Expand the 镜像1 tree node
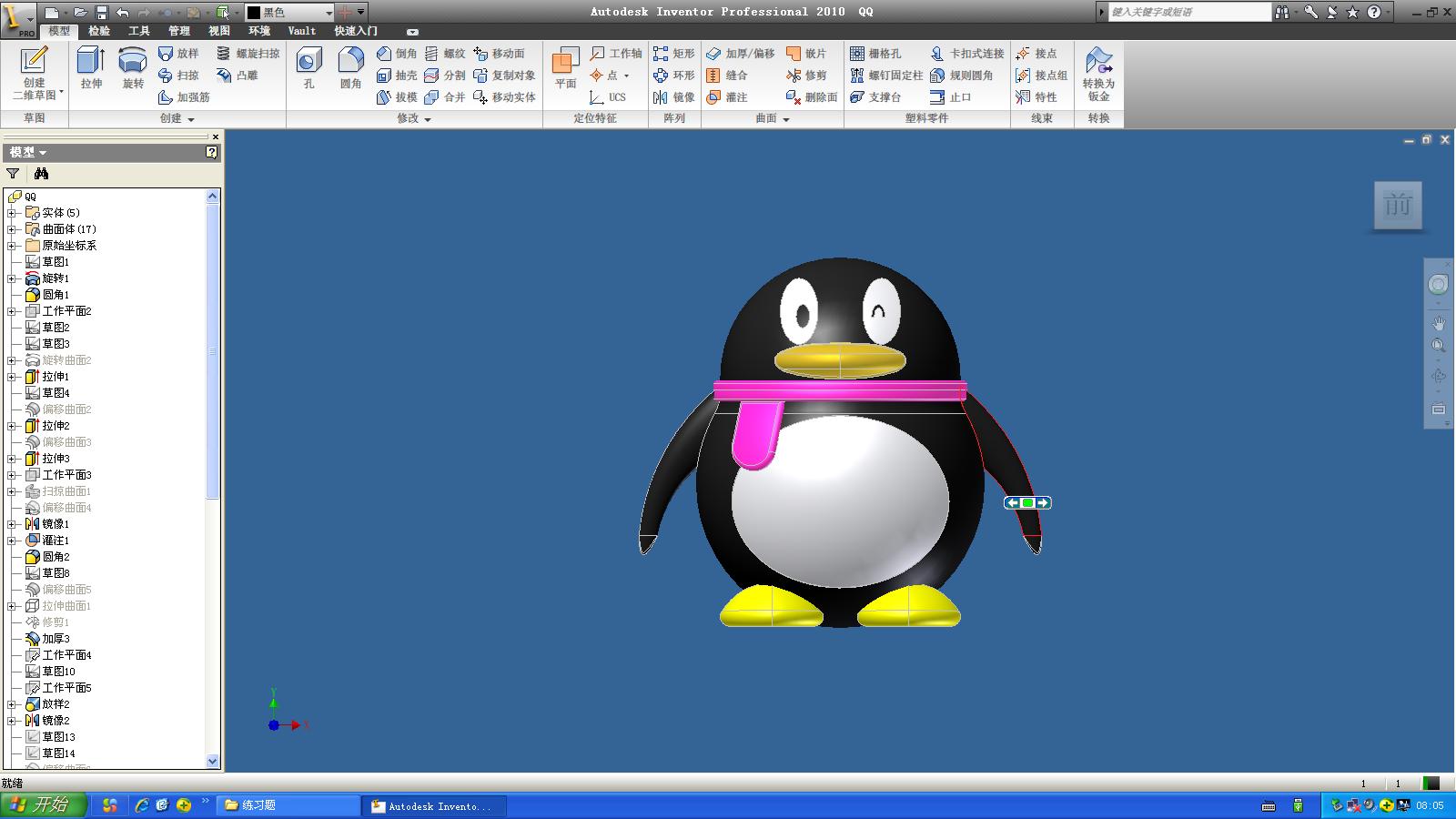The image size is (1456, 819). 12,524
